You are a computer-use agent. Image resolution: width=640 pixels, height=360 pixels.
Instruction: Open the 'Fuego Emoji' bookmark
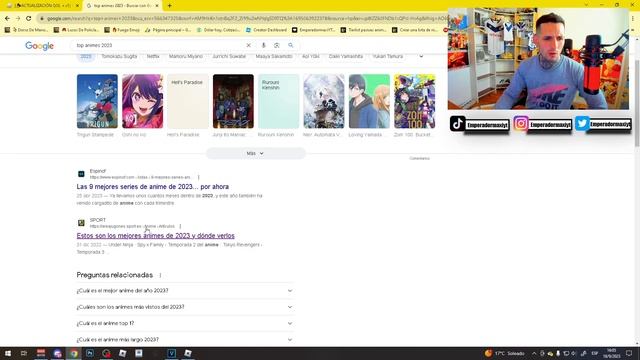point(122,30)
